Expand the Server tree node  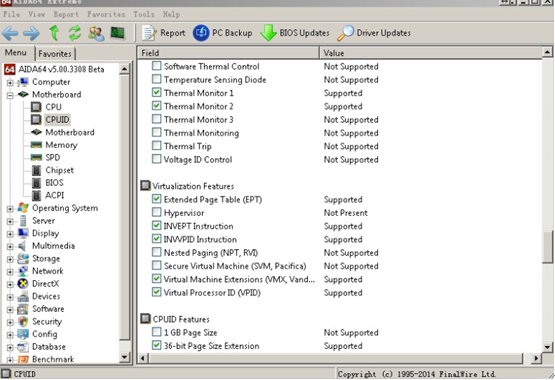(x=10, y=221)
